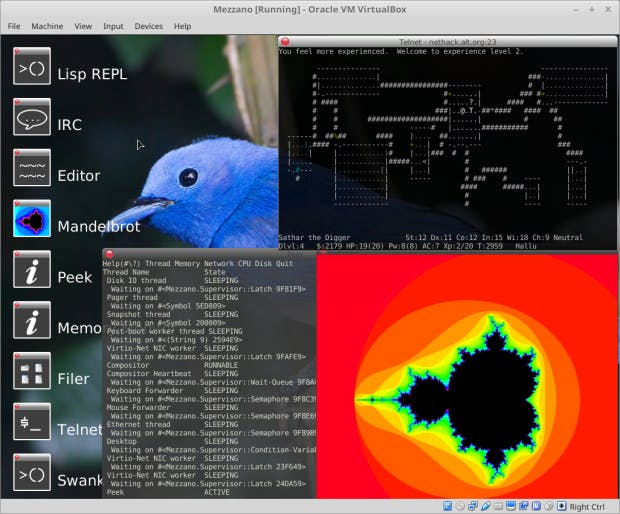The image size is (620, 514).
Task: Click the shared folders status icon
Action: point(498,506)
